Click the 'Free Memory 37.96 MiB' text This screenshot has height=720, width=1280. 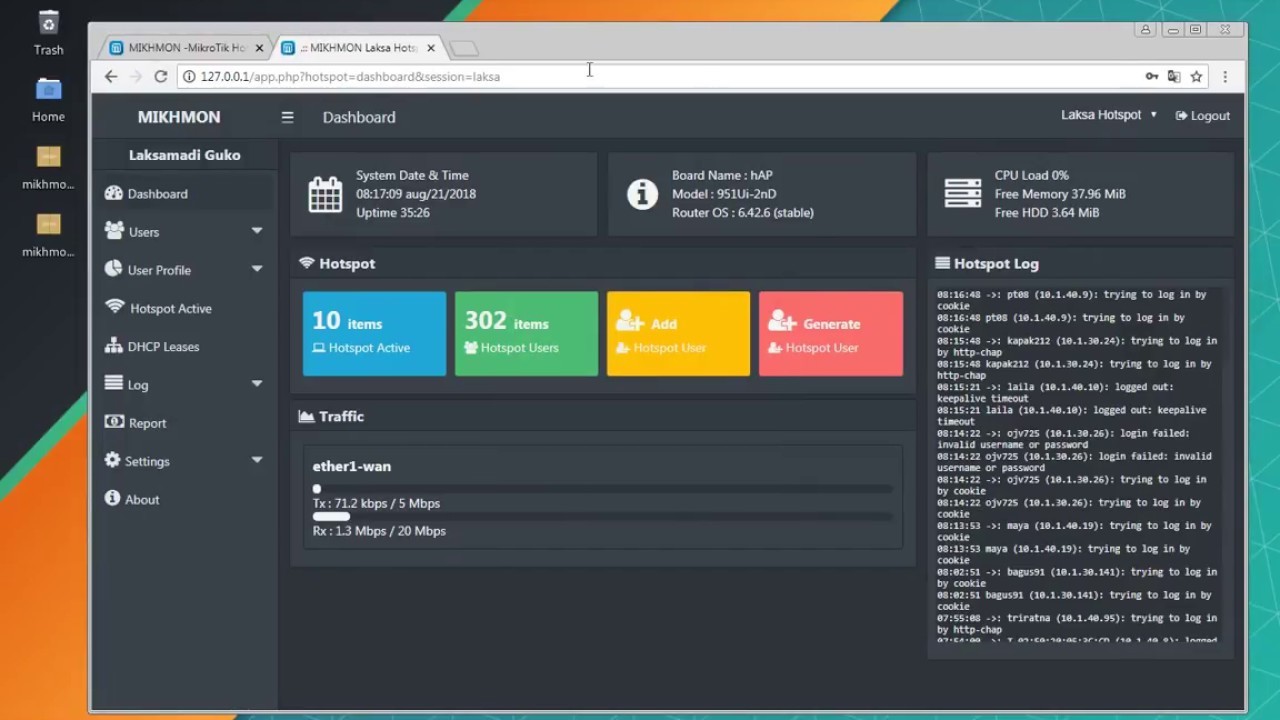tap(1060, 194)
